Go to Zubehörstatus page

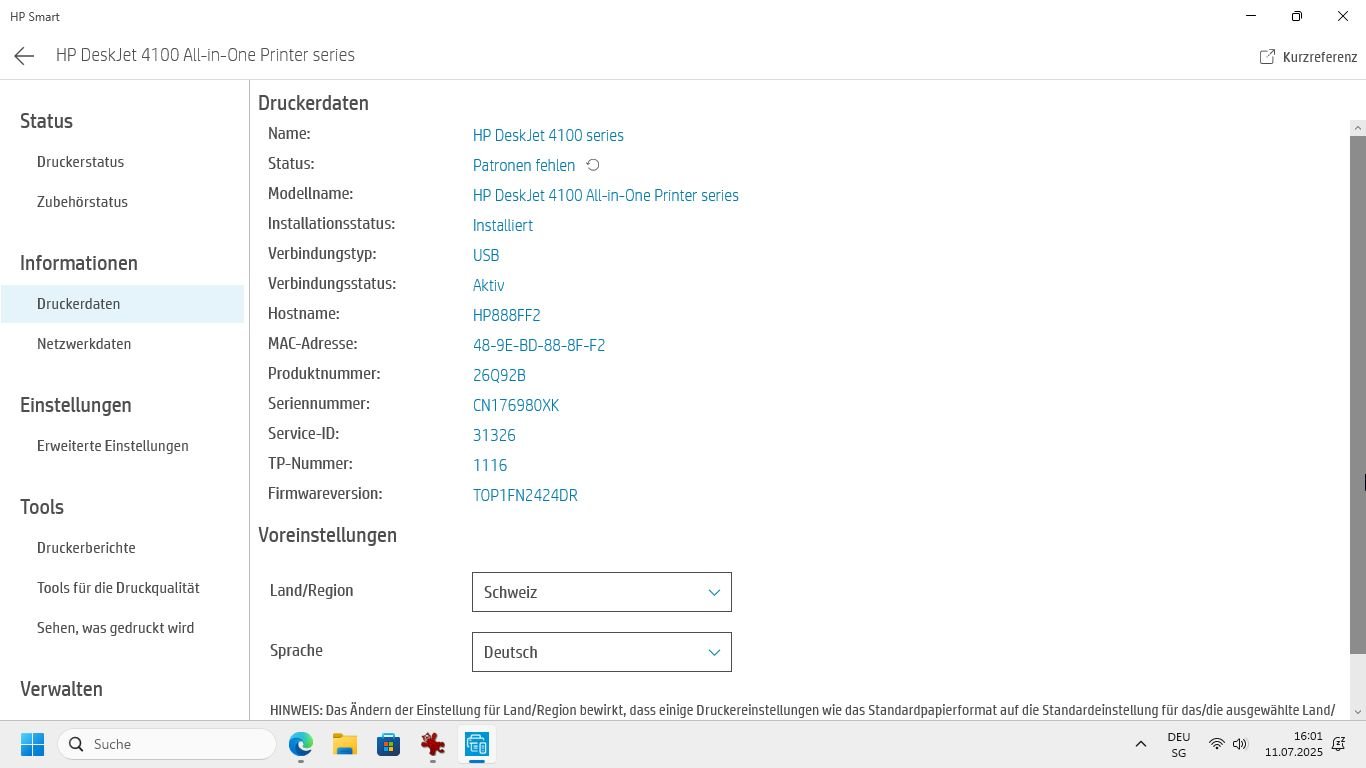82,202
